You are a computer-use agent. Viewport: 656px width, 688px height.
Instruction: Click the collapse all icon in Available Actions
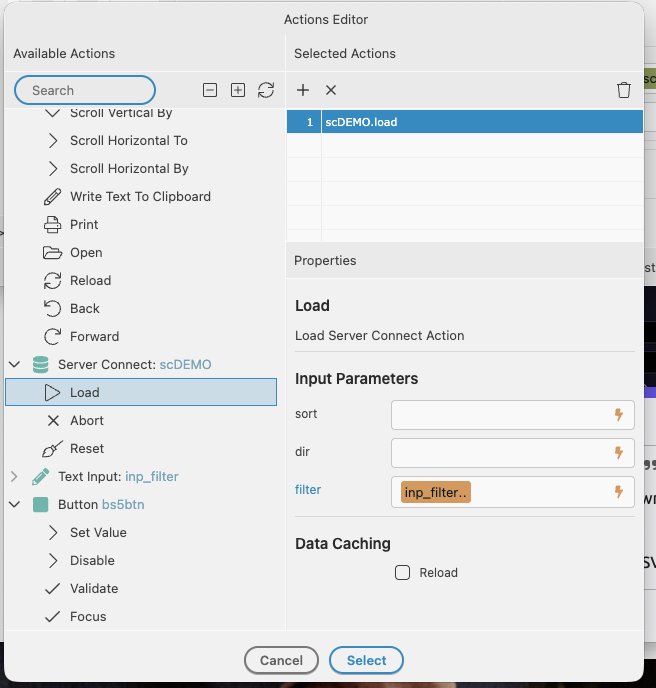[210, 90]
